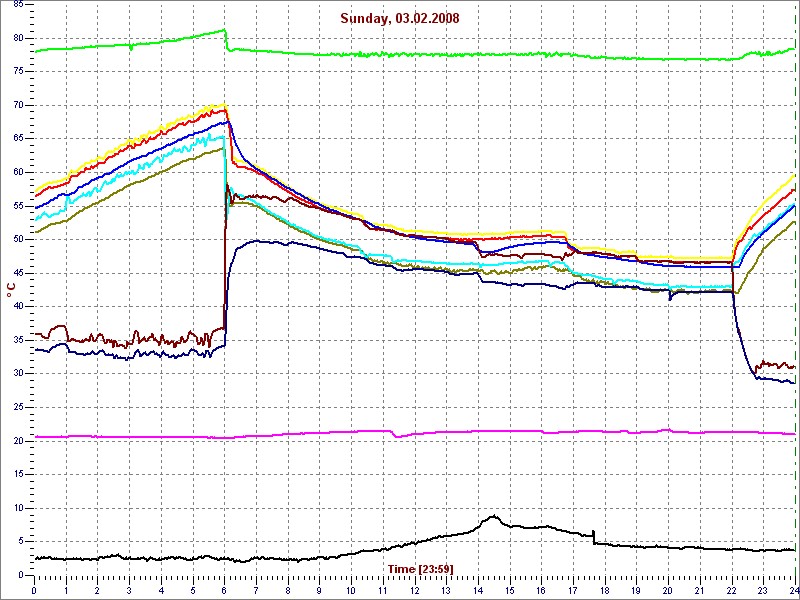Click the chart title Sunday, 03.02.2008
This screenshot has width=800, height=600.
coord(399,19)
